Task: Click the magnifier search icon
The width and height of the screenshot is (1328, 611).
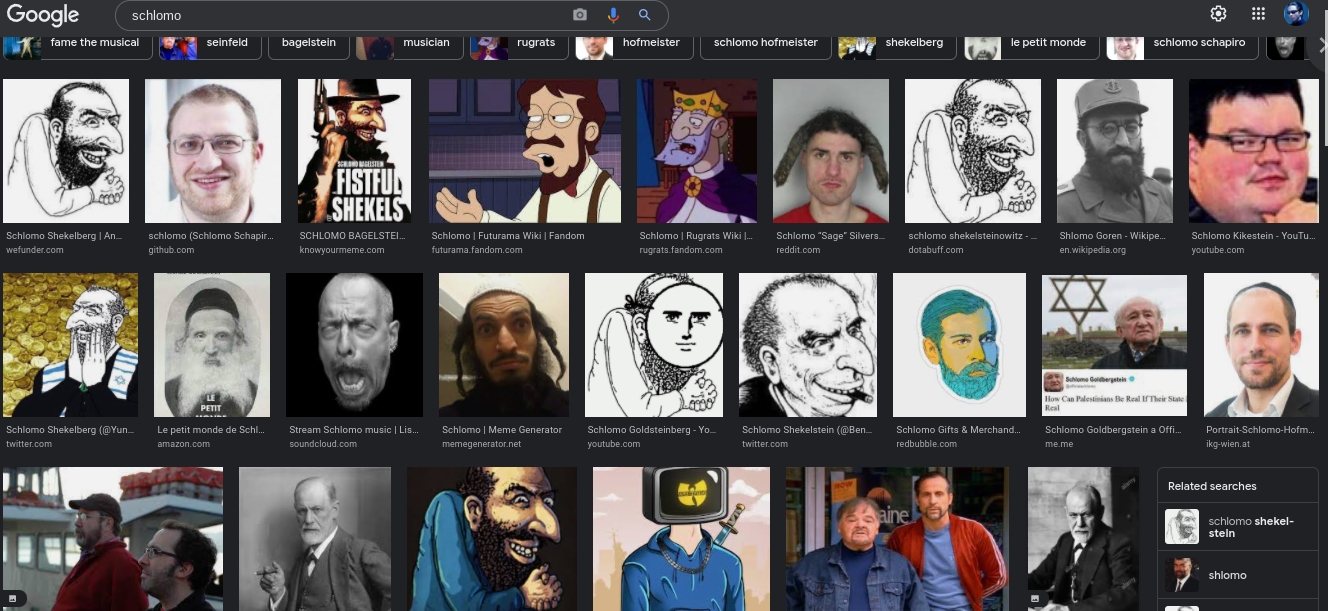Action: [x=644, y=15]
